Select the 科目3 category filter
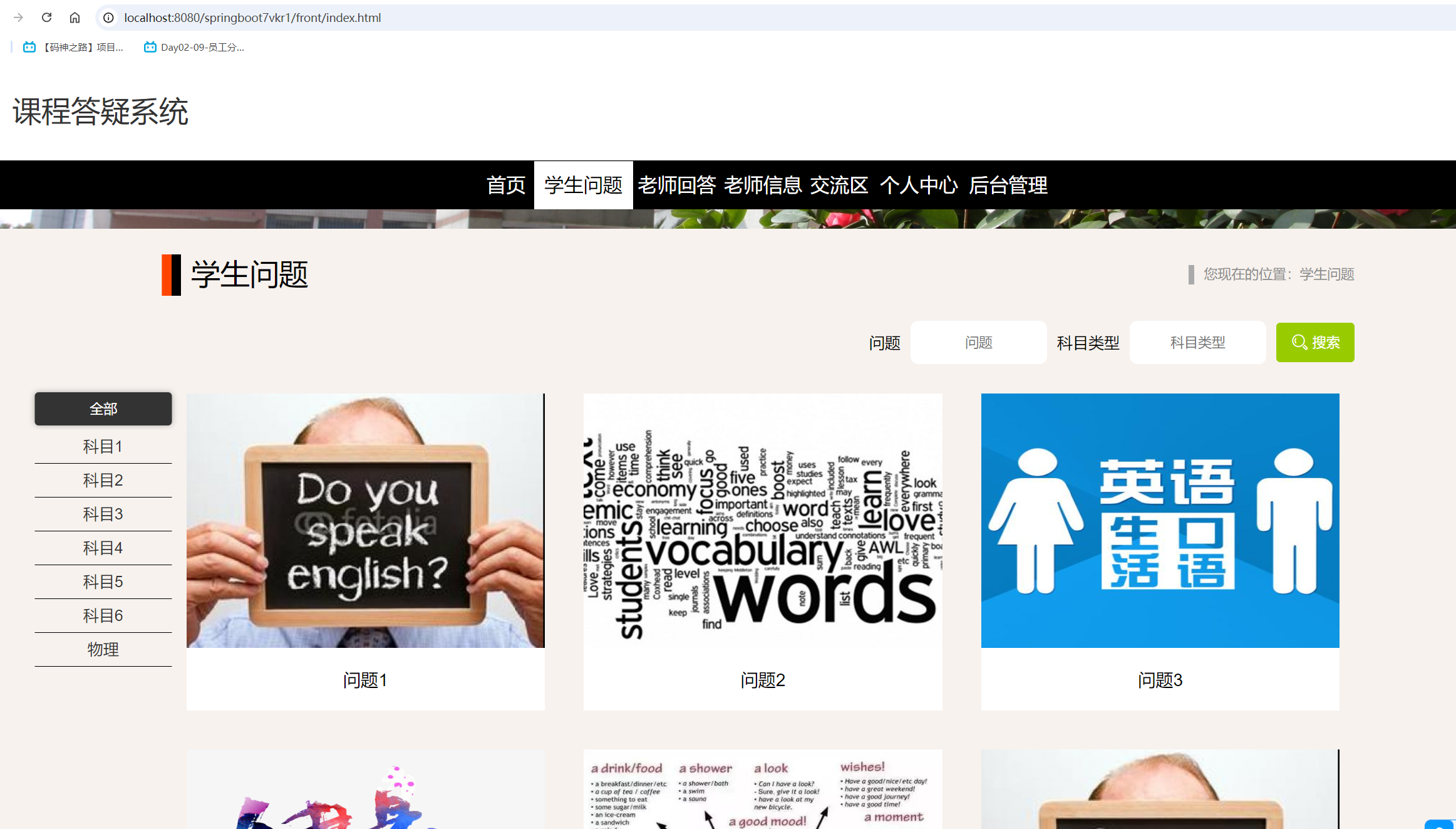The image size is (1456, 829). tap(103, 514)
